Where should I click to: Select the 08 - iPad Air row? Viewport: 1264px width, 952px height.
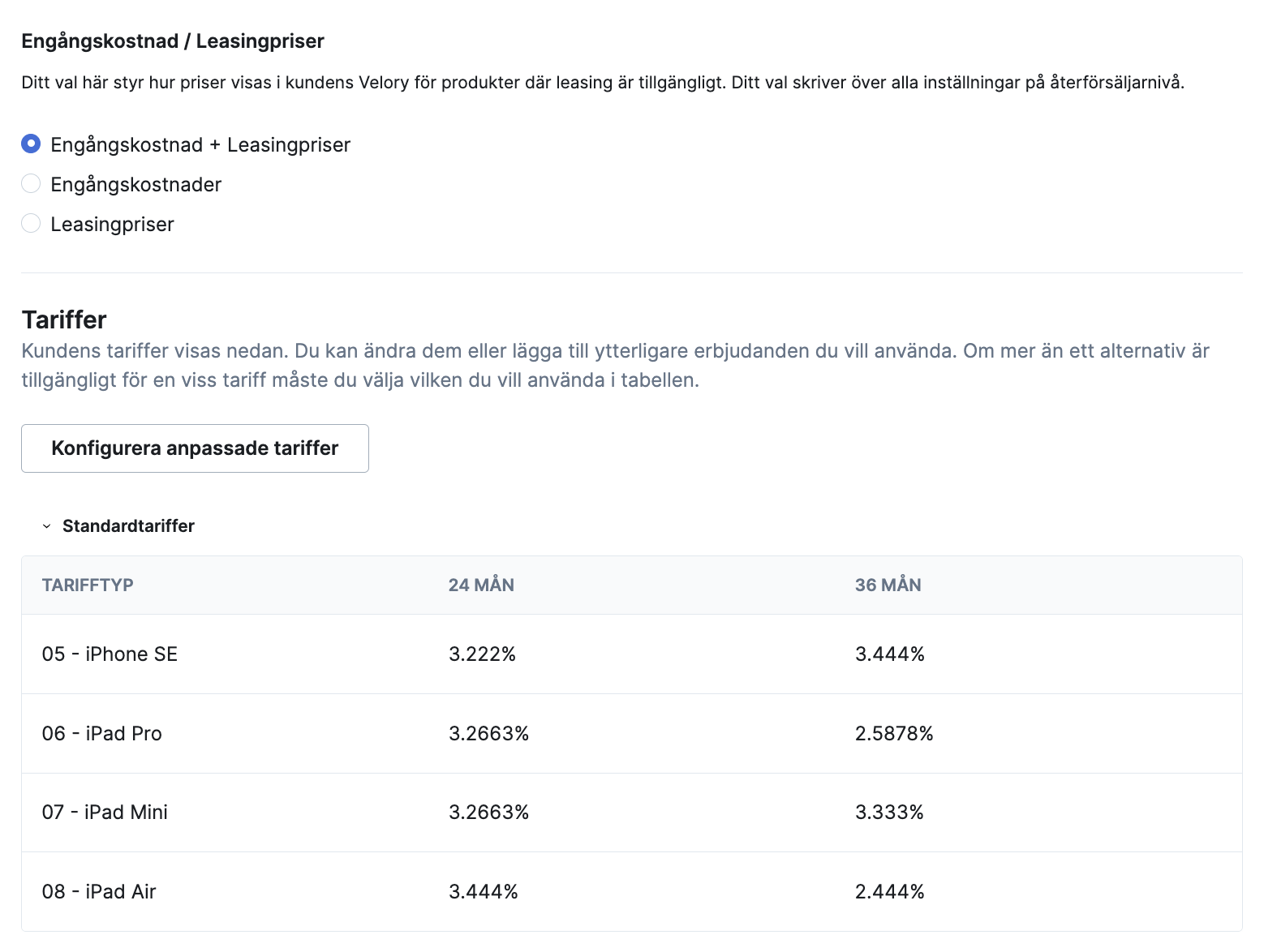631,892
